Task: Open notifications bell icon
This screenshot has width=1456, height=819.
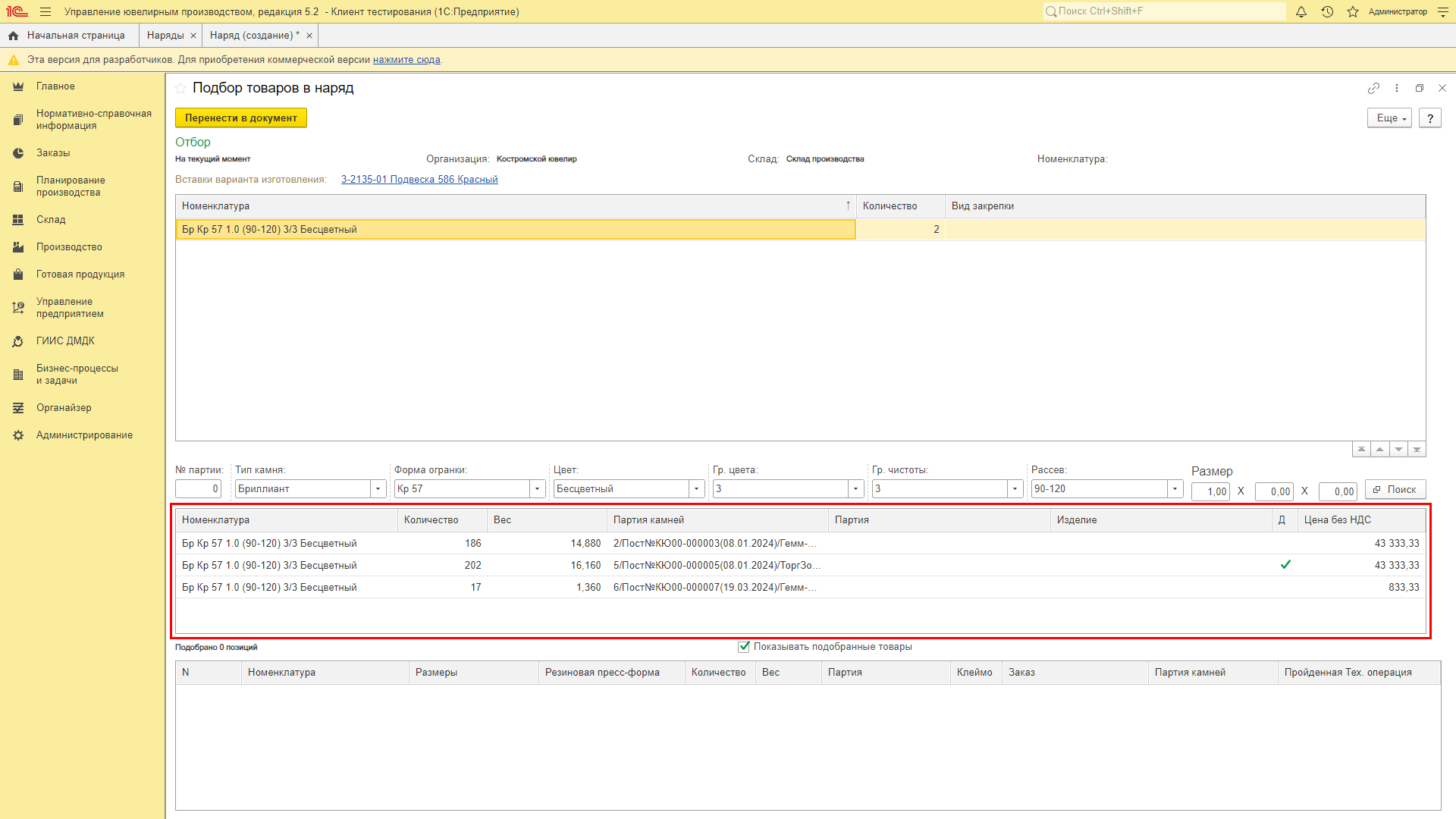Action: click(x=1301, y=11)
